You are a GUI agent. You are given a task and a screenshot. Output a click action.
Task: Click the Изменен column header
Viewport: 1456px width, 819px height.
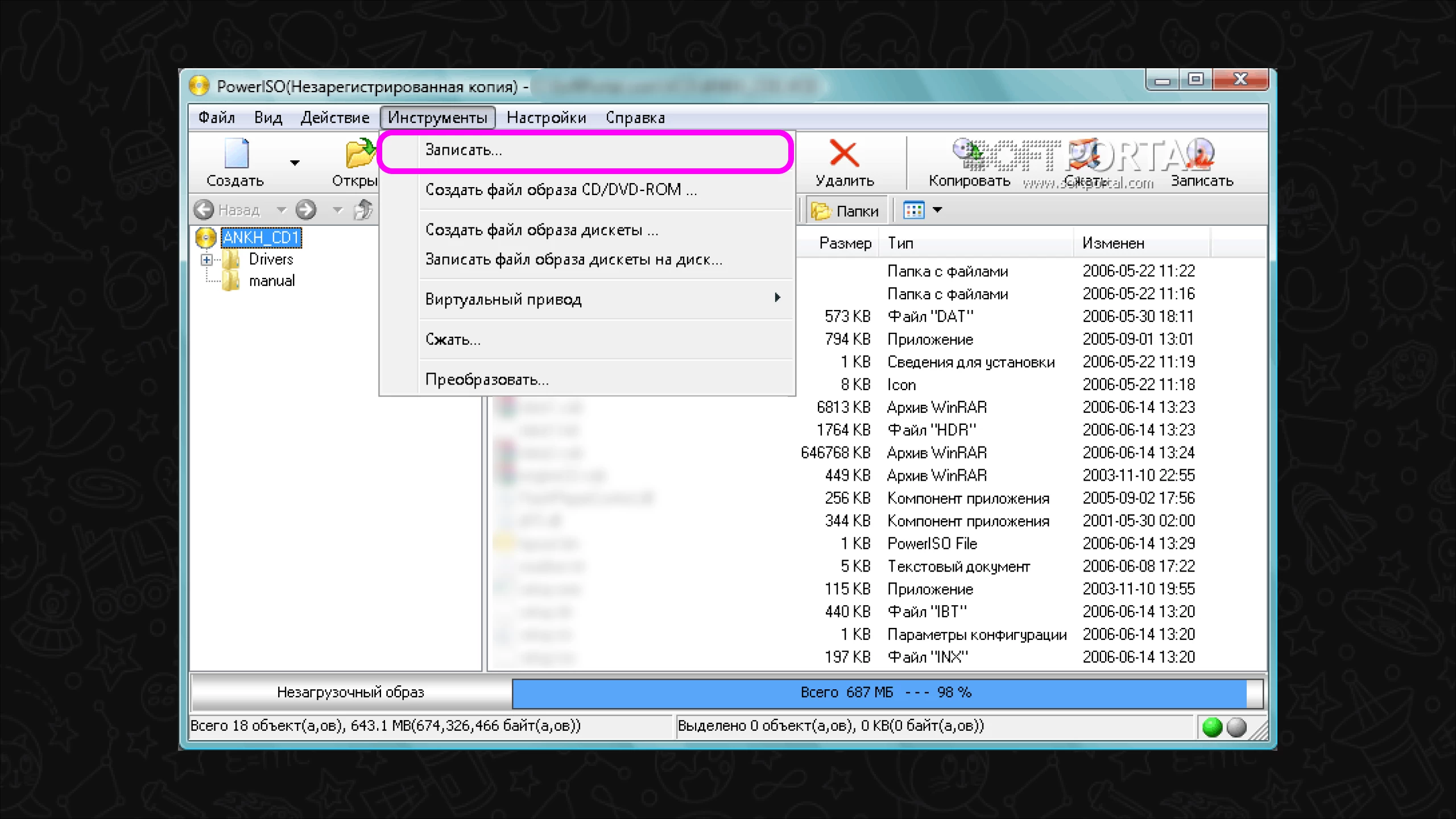pyautogui.click(x=1113, y=243)
